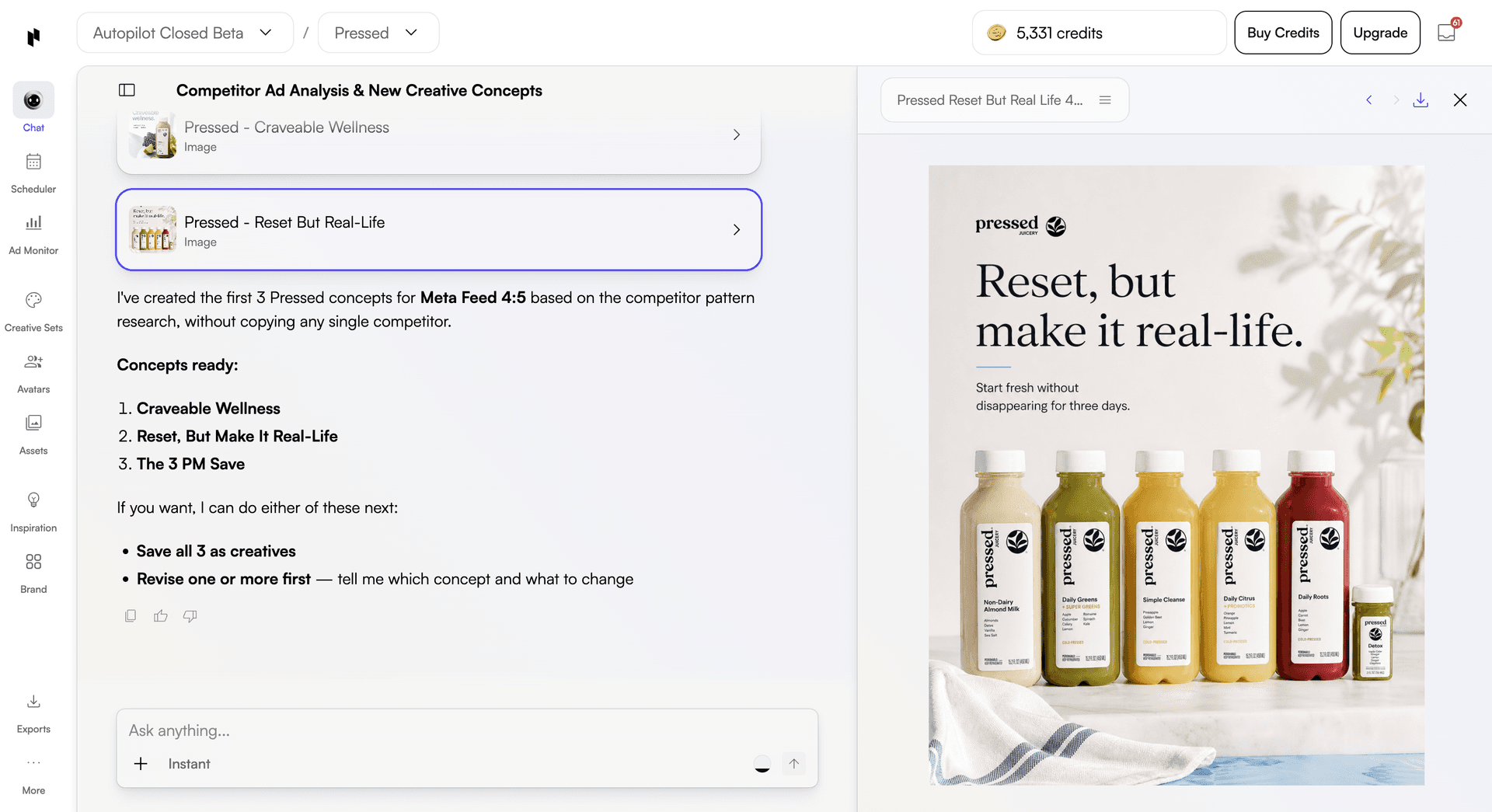Open the preview title list menu icon
1492x812 pixels.
(x=1105, y=99)
